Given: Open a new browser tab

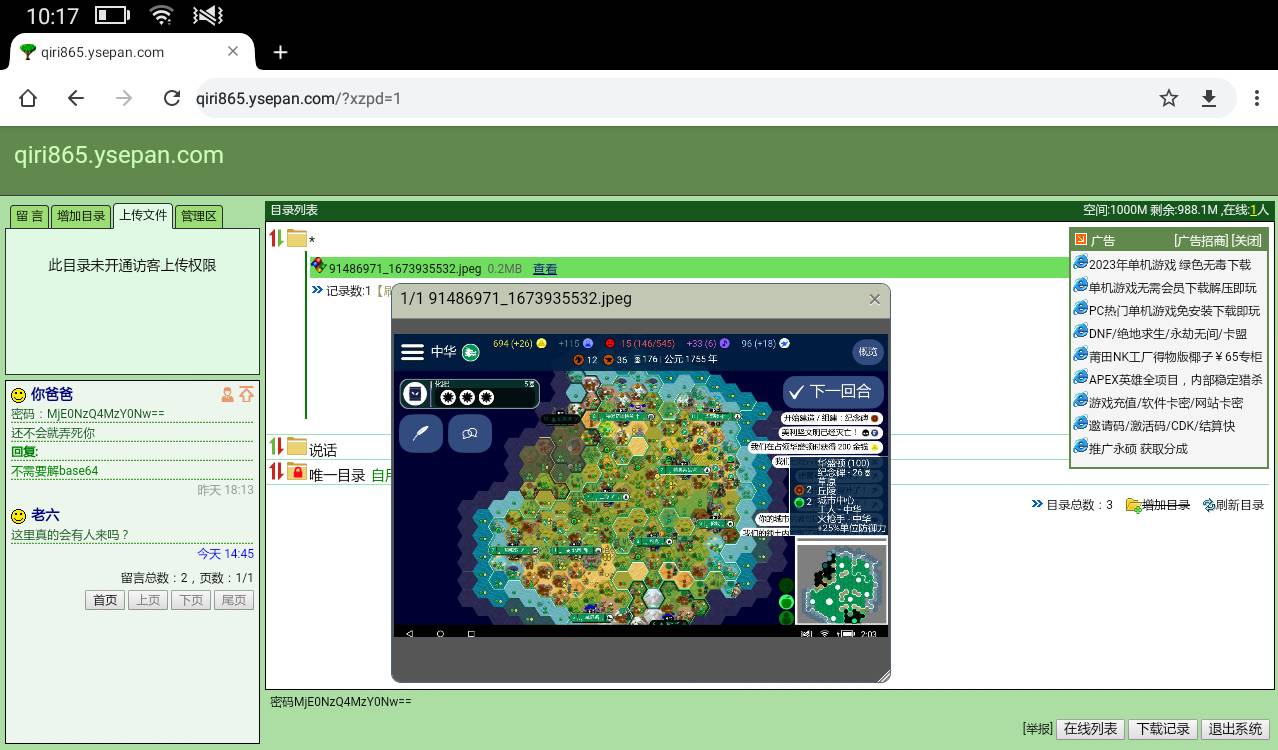Looking at the screenshot, I should click(281, 53).
